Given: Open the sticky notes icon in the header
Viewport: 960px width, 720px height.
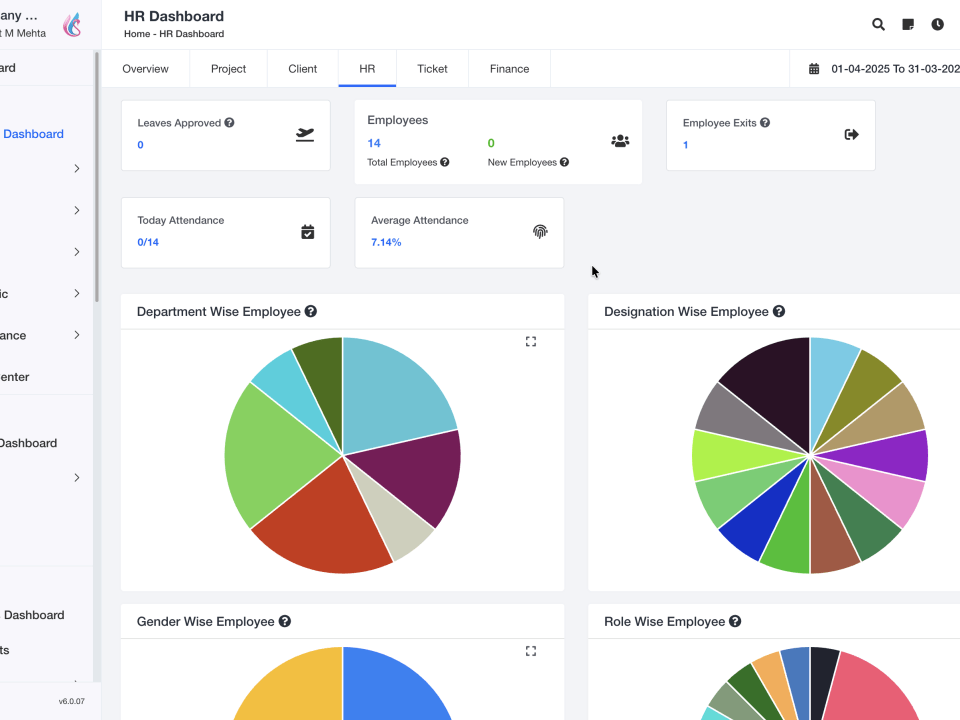Looking at the screenshot, I should (x=908, y=24).
